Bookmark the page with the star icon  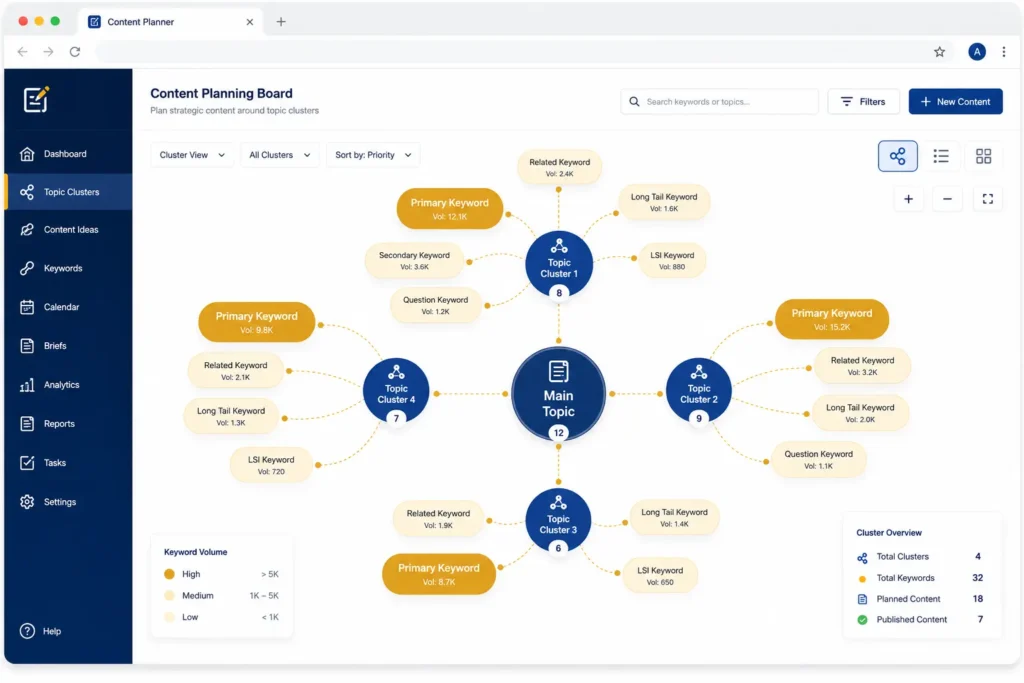(939, 52)
